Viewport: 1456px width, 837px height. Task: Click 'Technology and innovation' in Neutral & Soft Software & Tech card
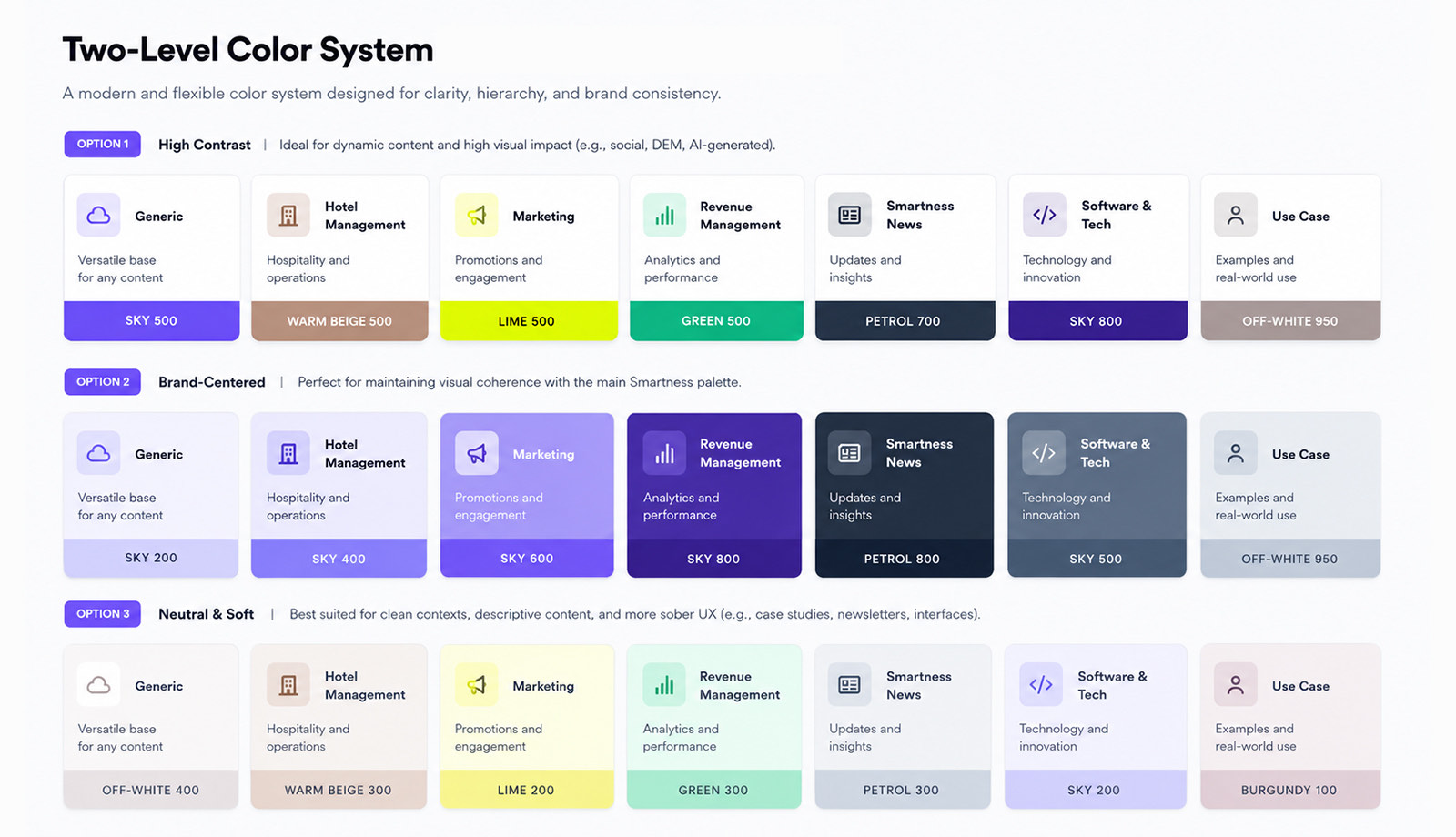[x=1064, y=737]
